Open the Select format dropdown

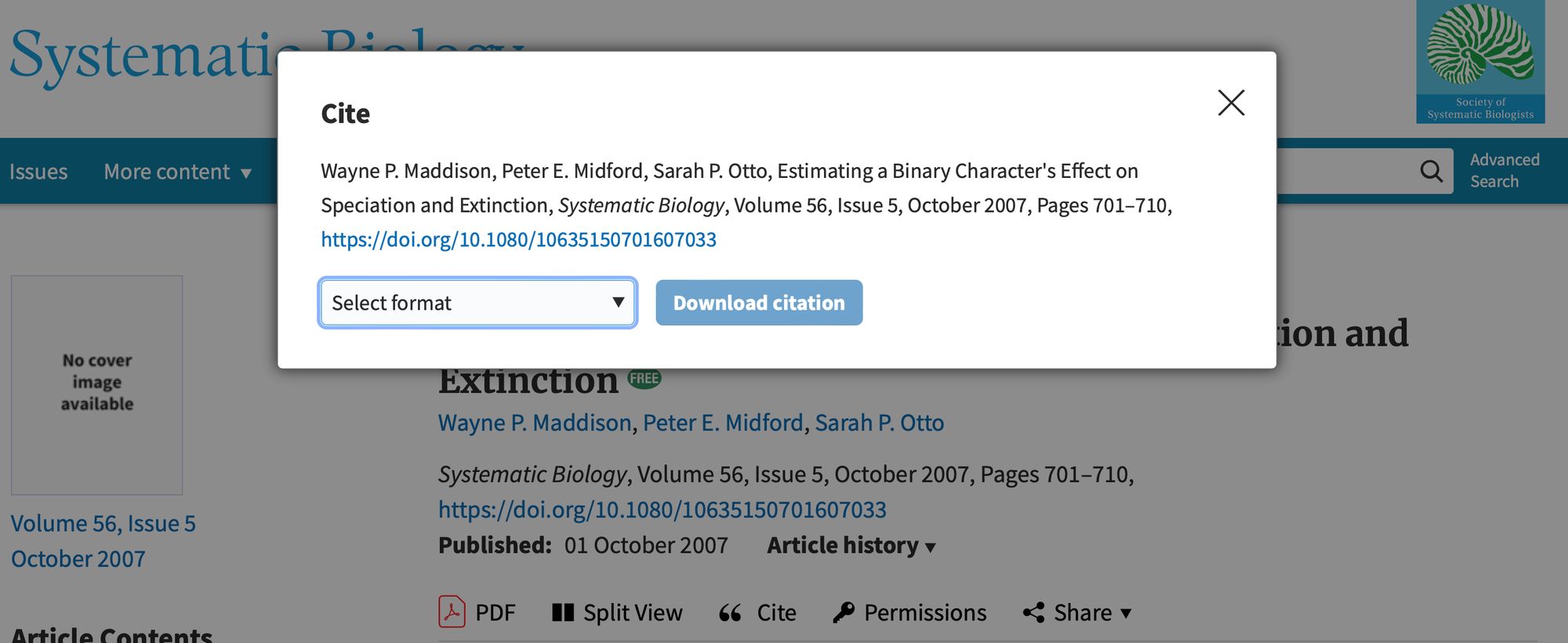click(x=477, y=303)
